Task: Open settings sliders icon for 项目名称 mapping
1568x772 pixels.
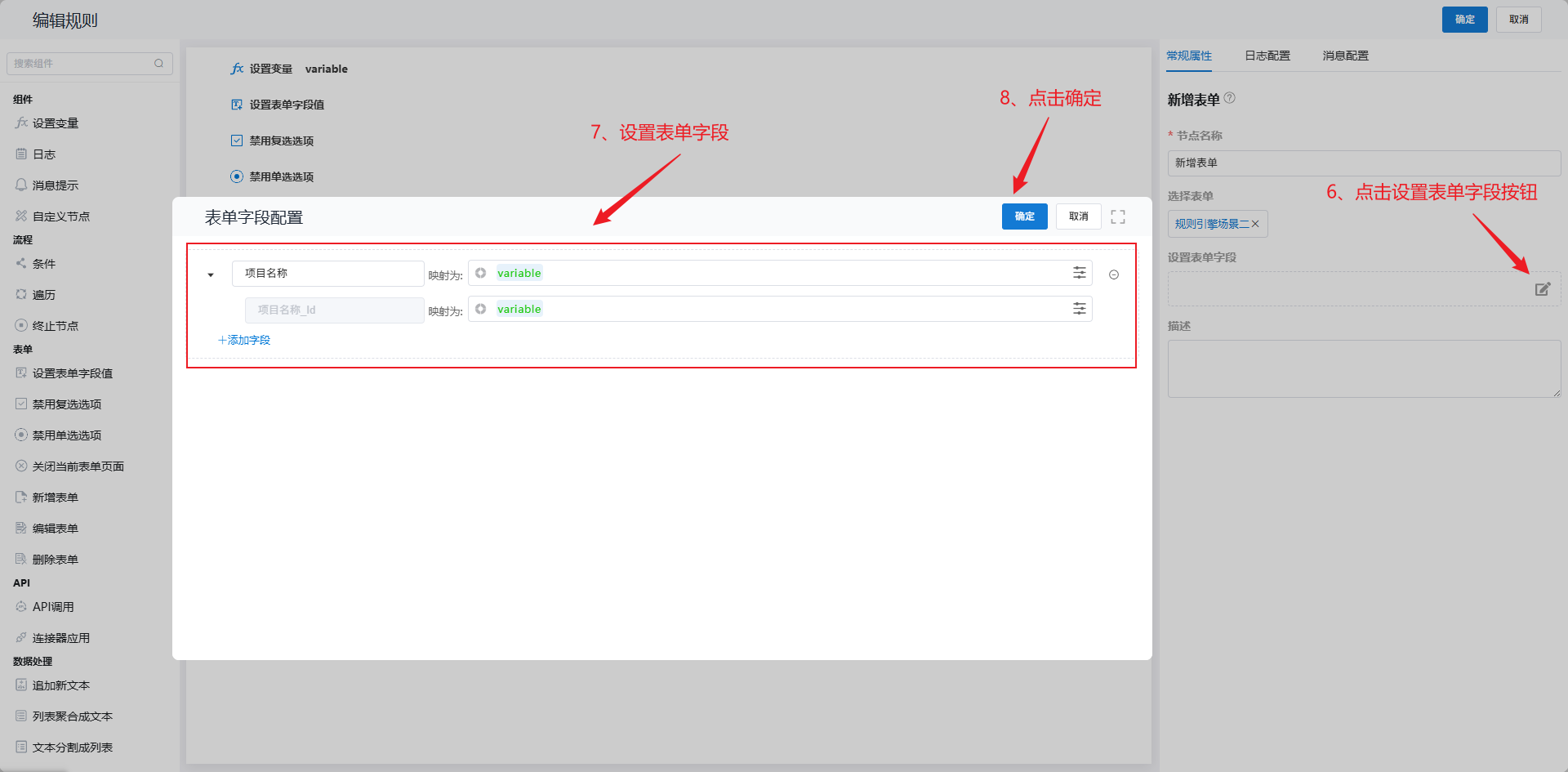Action: point(1079,273)
